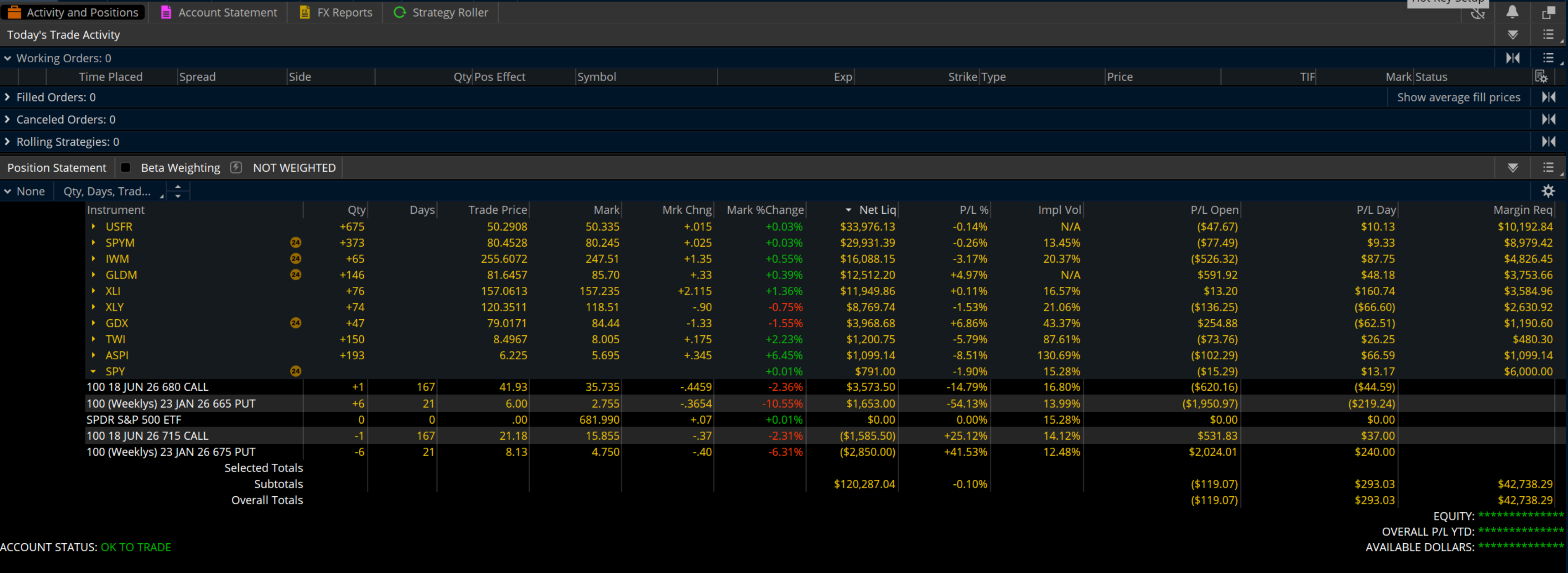1568x573 pixels.
Task: Click Show average fill prices
Action: point(1458,97)
